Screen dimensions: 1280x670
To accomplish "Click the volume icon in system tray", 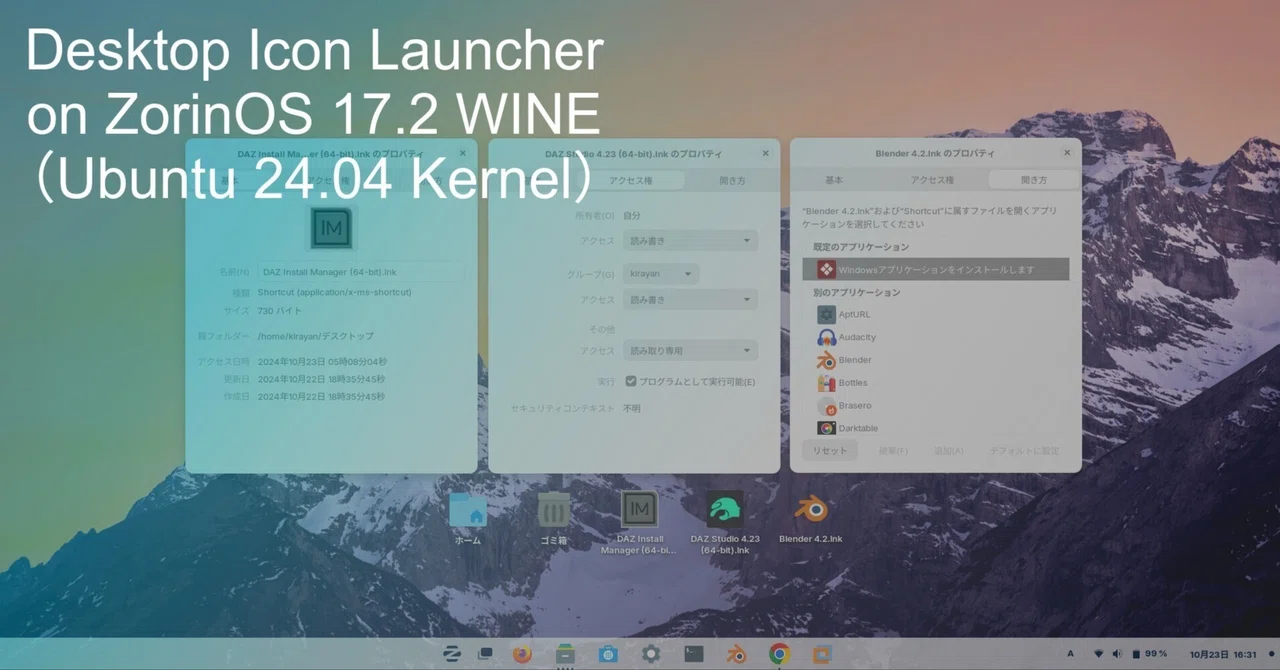I will pos(1117,654).
